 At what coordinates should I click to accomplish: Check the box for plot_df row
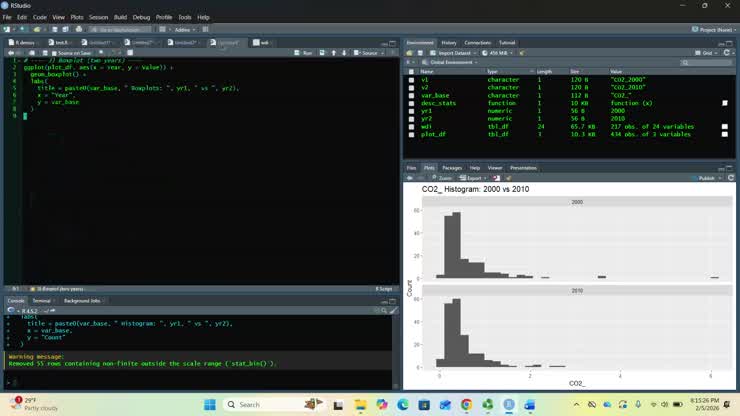click(411, 134)
